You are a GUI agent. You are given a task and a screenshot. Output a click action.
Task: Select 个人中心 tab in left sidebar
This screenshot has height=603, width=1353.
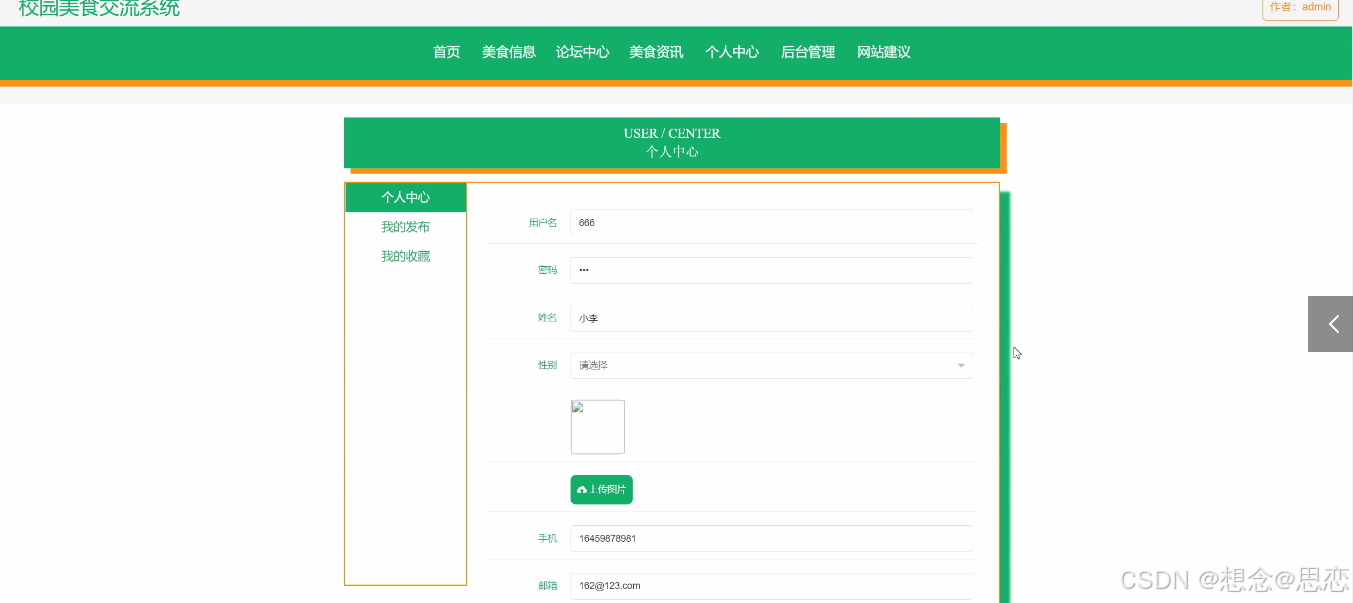[x=406, y=198]
